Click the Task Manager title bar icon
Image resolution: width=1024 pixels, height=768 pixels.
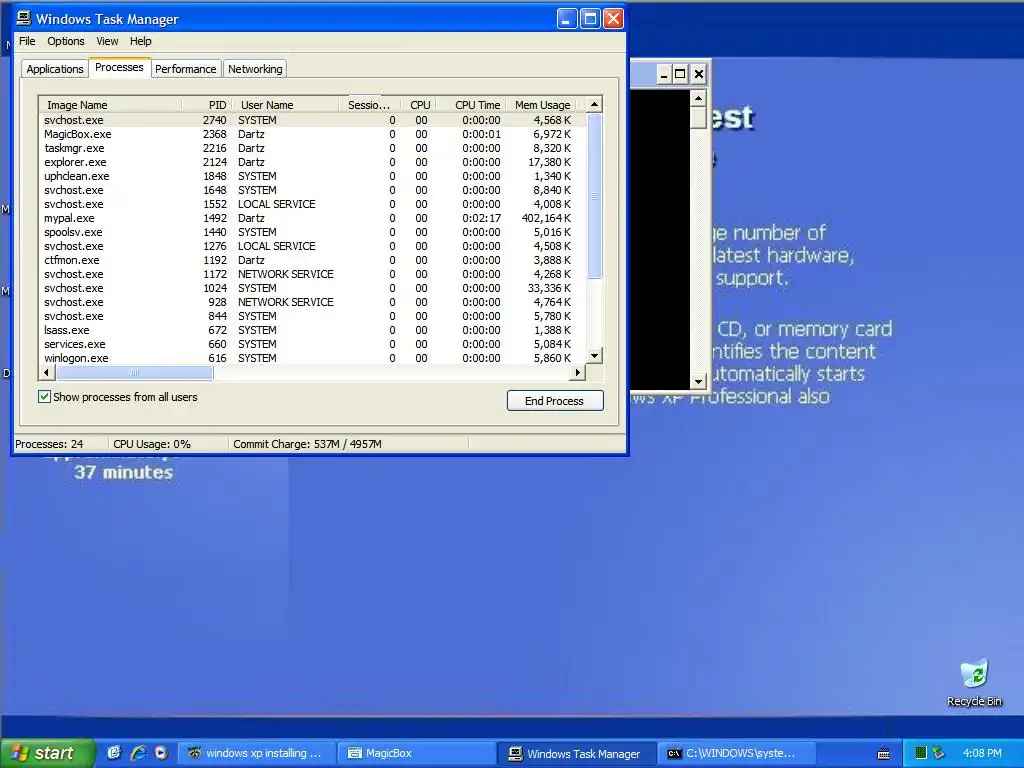24,18
